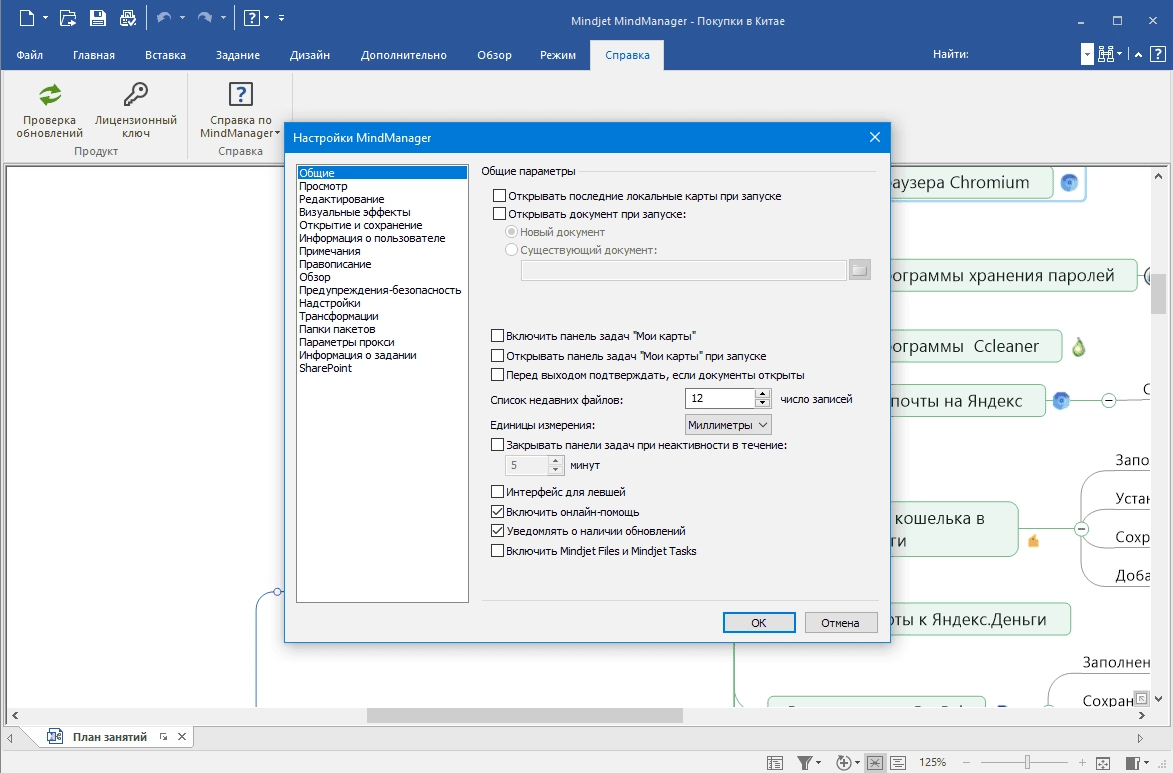Click the fit map to window icon
Screen dimensions: 1173x773
point(1103,763)
